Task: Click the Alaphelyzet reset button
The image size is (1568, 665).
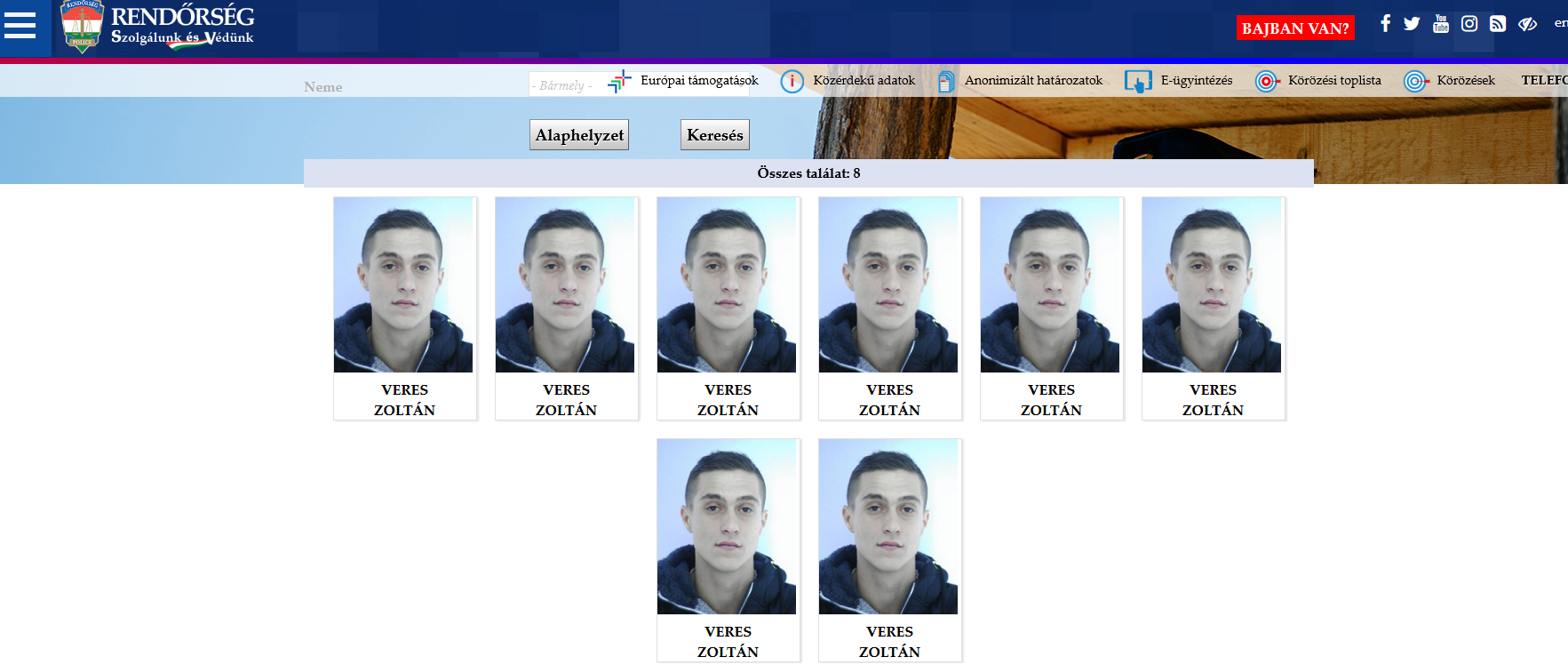Action: (x=579, y=135)
